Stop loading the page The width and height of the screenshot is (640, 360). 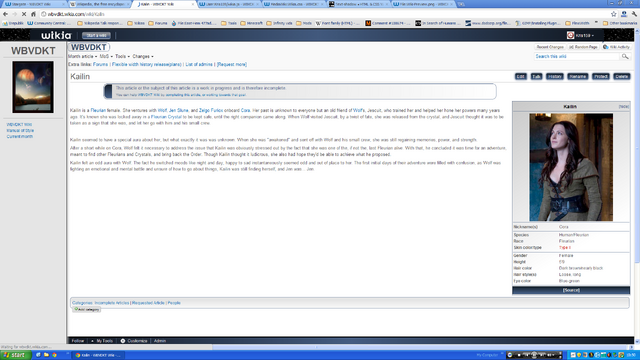tap(24, 14)
